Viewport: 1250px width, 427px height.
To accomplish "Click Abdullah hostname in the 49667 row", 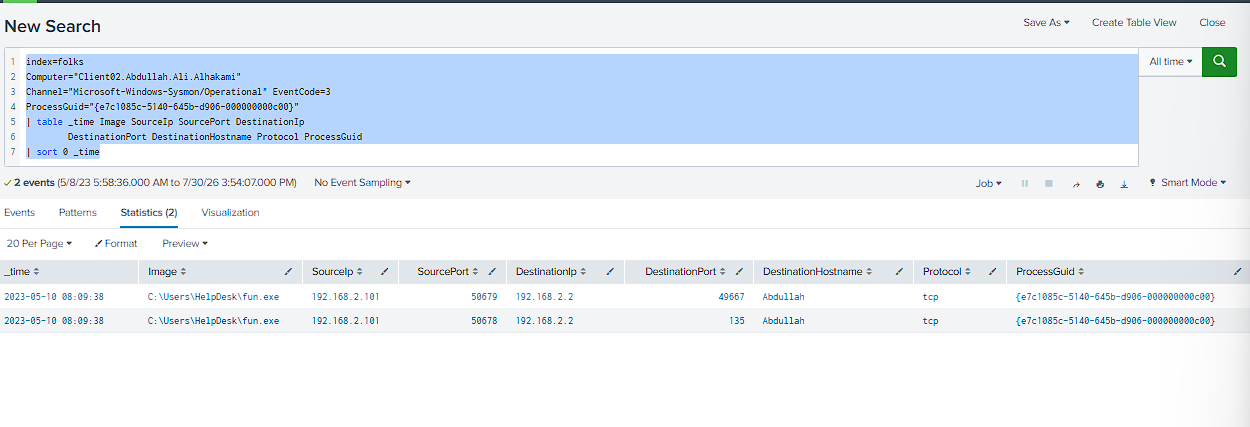I will 783,296.
